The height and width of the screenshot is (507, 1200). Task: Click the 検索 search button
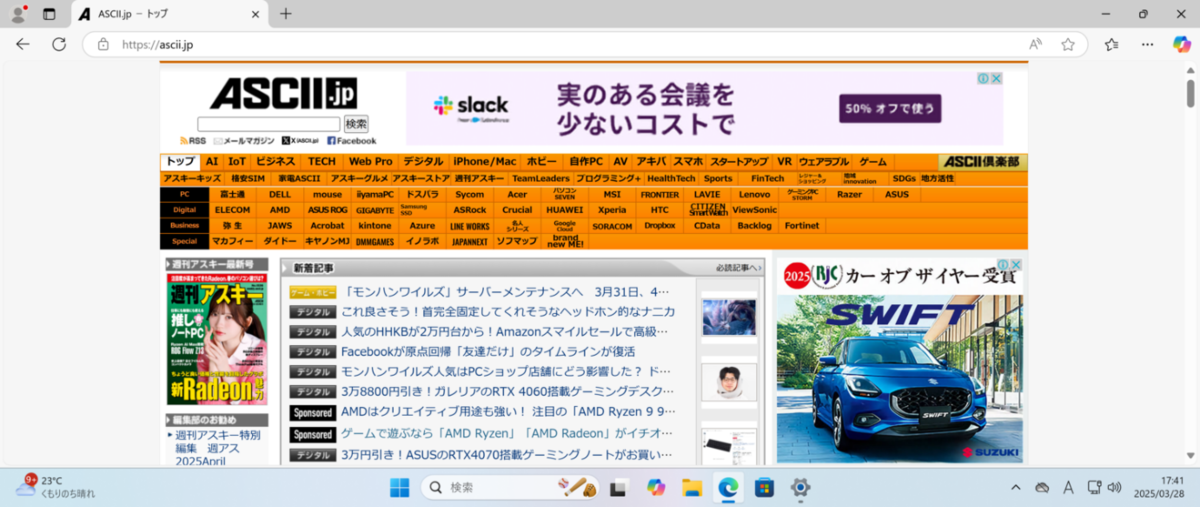(x=356, y=124)
